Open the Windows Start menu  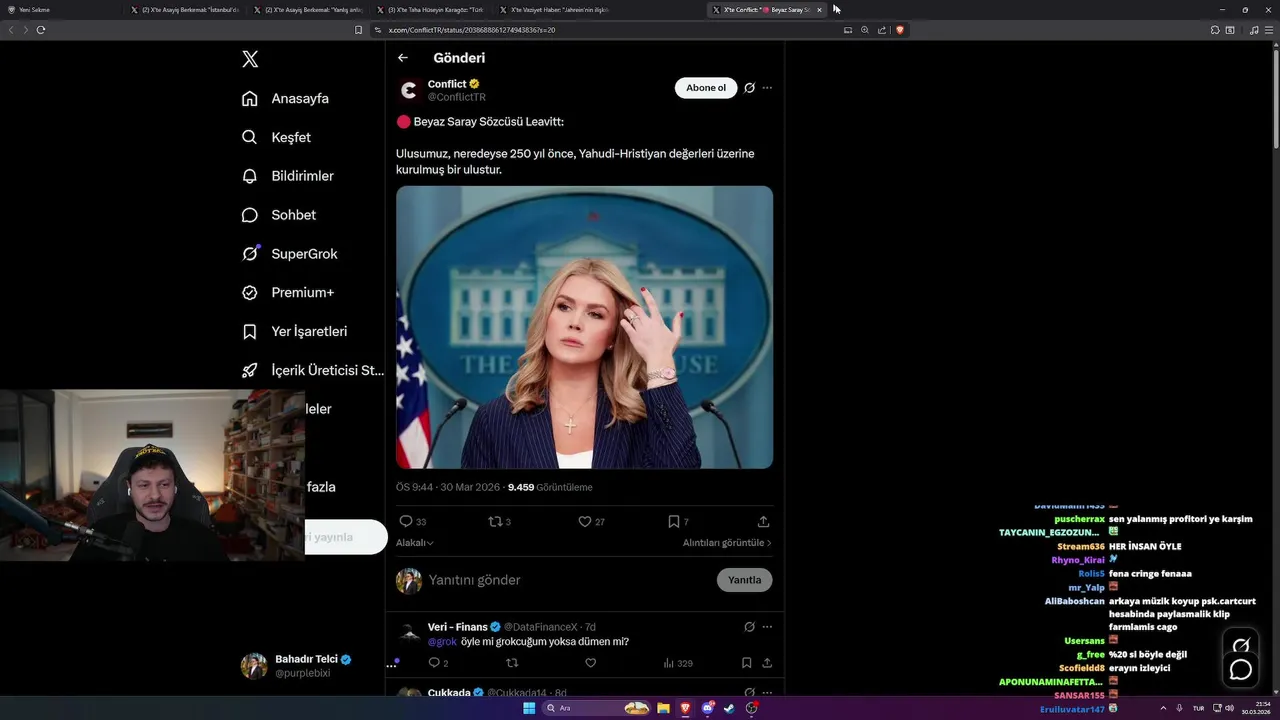(x=529, y=708)
